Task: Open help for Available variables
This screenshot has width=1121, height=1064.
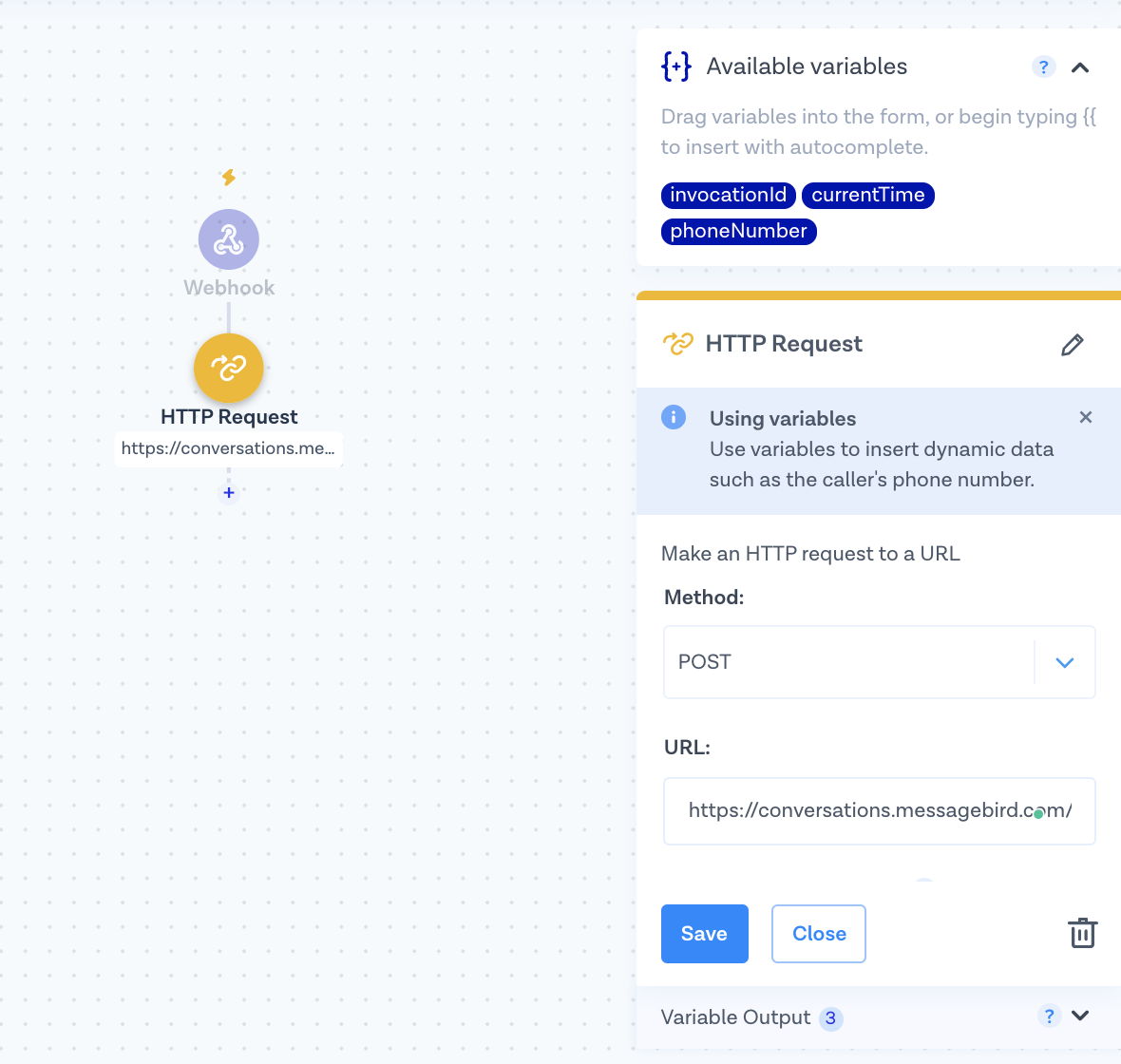Action: coord(1043,66)
